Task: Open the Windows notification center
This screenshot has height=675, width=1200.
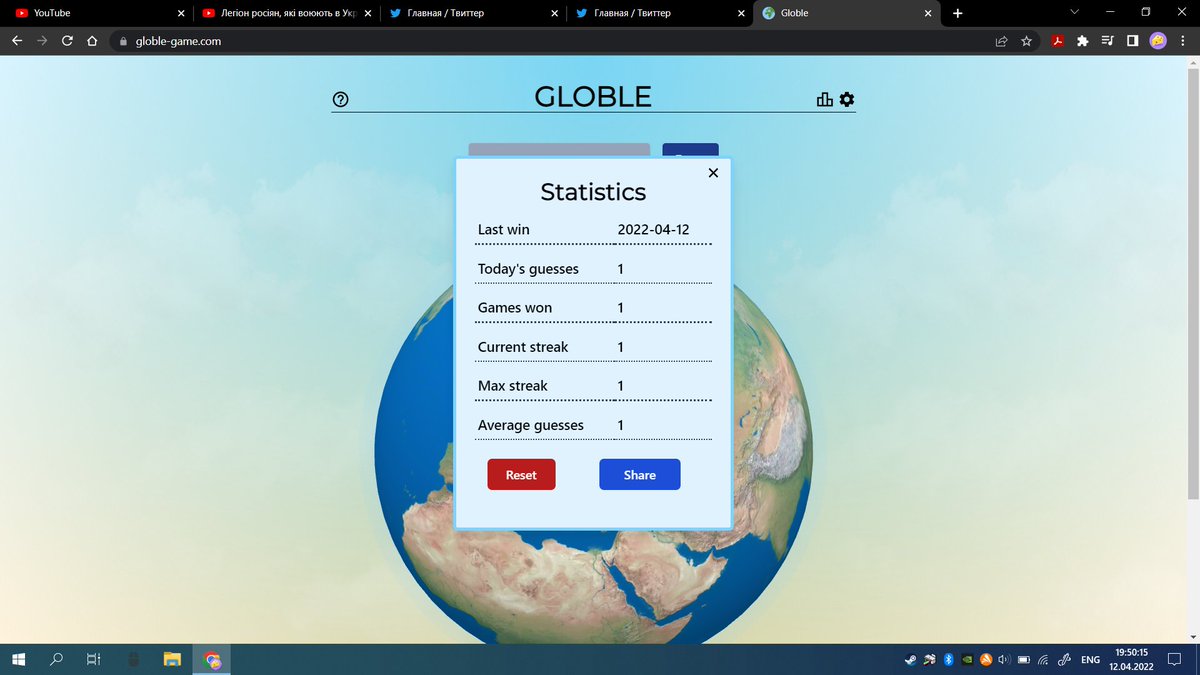Action: (x=1177, y=660)
